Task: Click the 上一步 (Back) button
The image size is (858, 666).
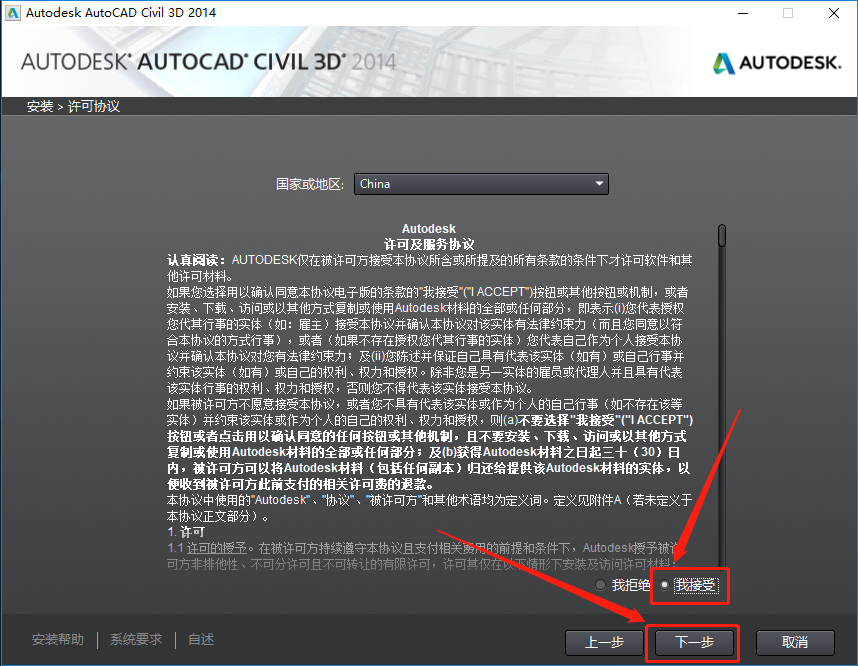Action: tap(604, 642)
